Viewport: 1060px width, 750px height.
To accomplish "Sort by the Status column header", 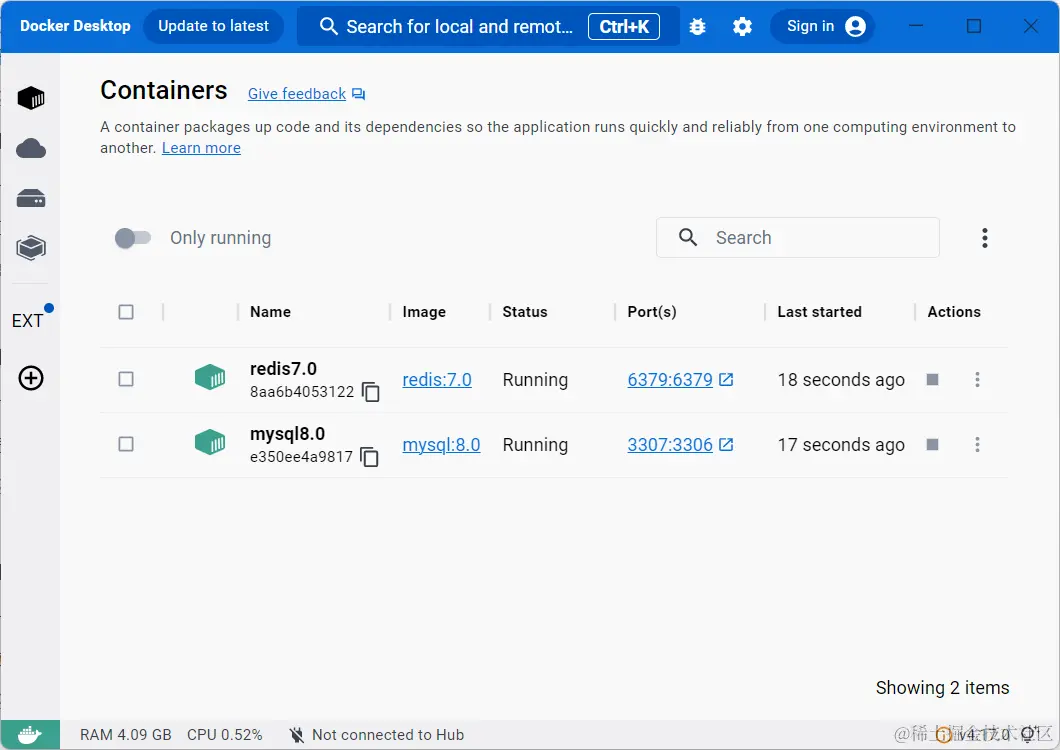I will 525,312.
